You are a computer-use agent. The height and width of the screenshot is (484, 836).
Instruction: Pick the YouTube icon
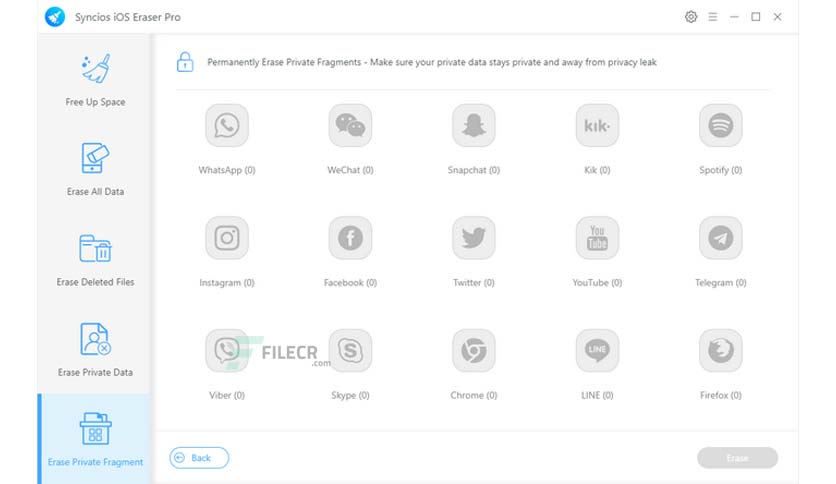pos(597,238)
